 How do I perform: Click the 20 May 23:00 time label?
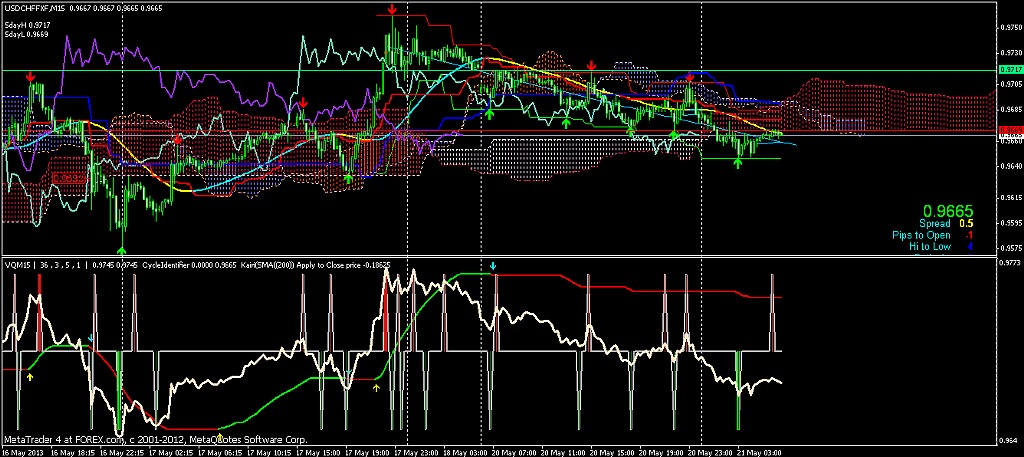click(712, 452)
